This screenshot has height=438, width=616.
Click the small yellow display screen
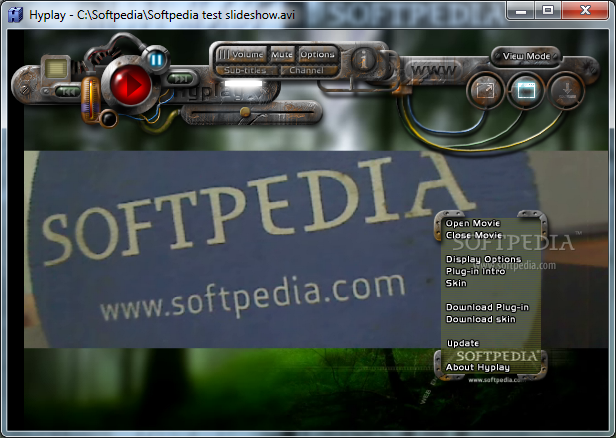tap(56, 68)
